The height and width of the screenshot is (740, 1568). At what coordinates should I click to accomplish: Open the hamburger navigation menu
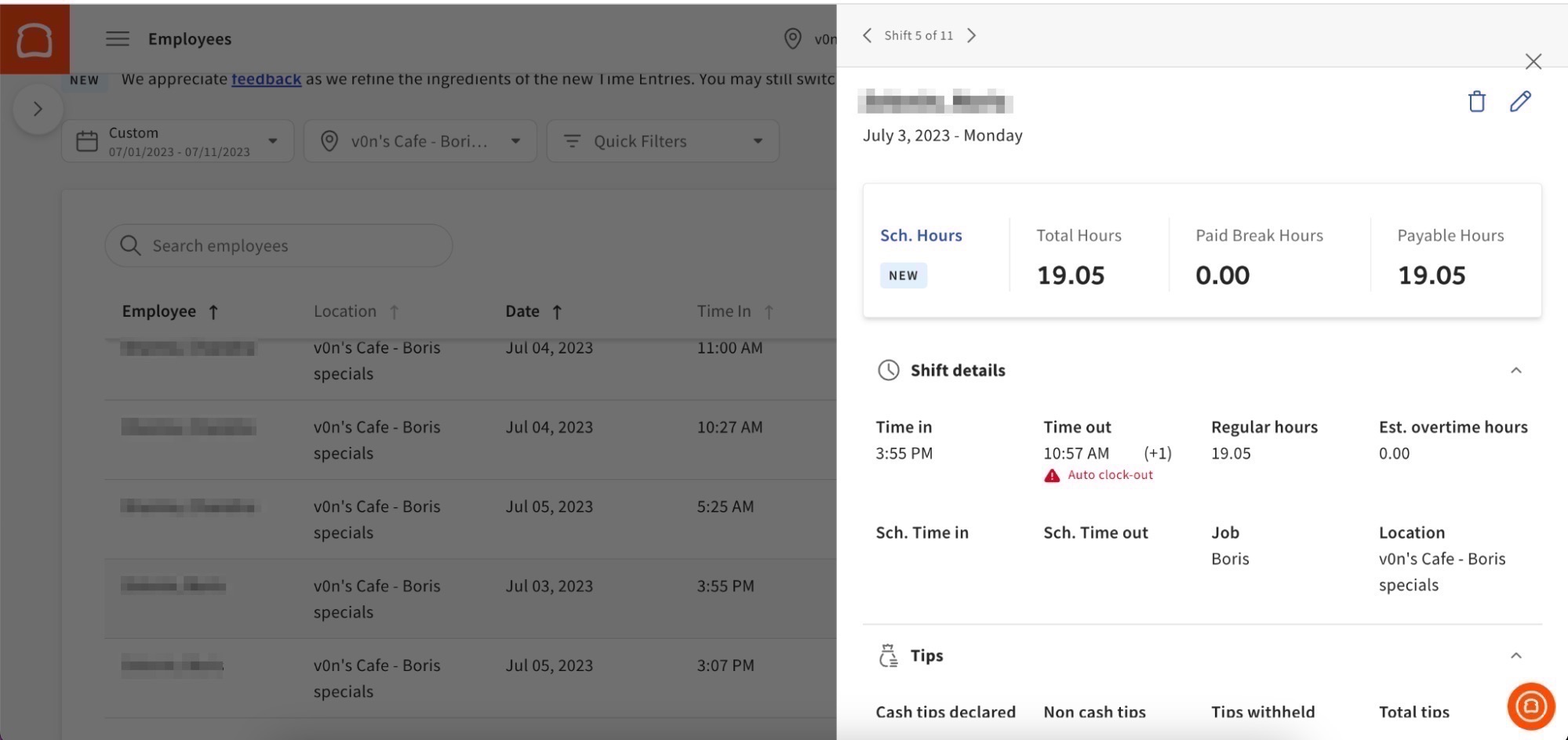117,38
